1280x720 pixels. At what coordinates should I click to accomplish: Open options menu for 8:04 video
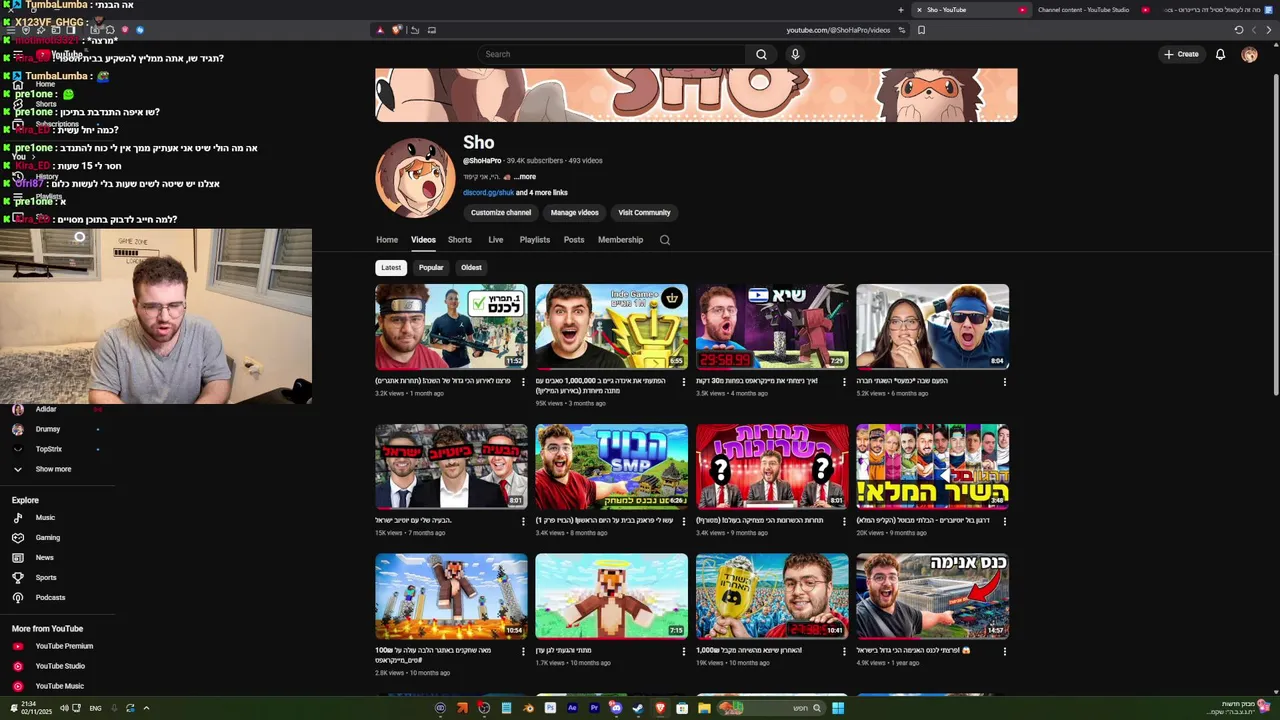(x=1005, y=382)
